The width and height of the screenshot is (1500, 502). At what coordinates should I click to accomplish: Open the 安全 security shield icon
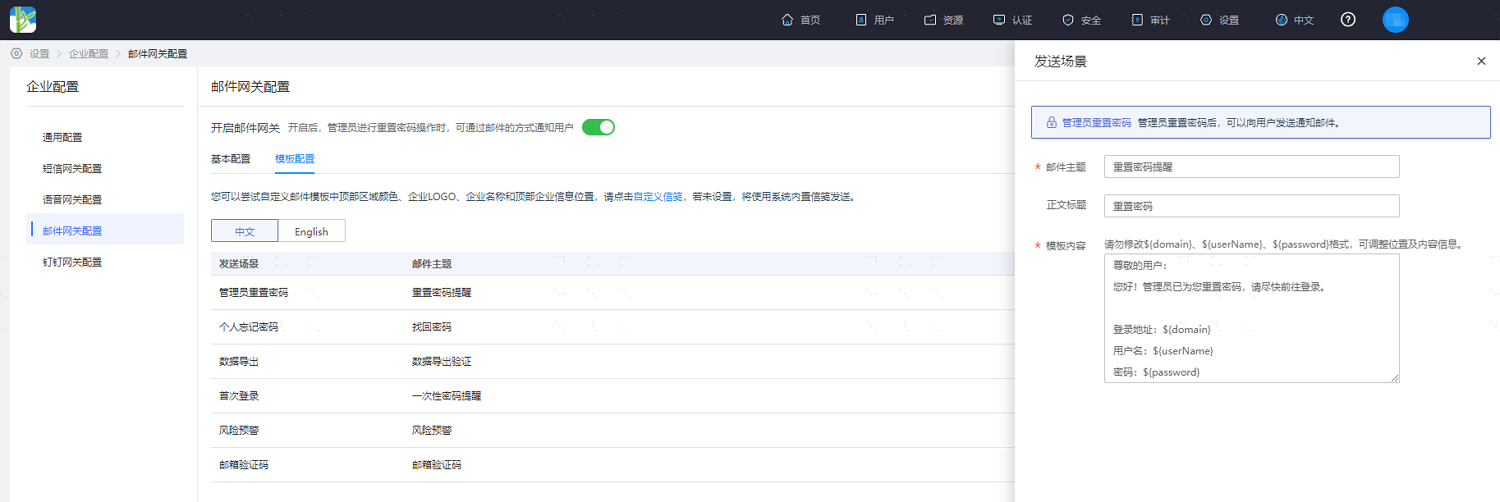coord(1068,20)
